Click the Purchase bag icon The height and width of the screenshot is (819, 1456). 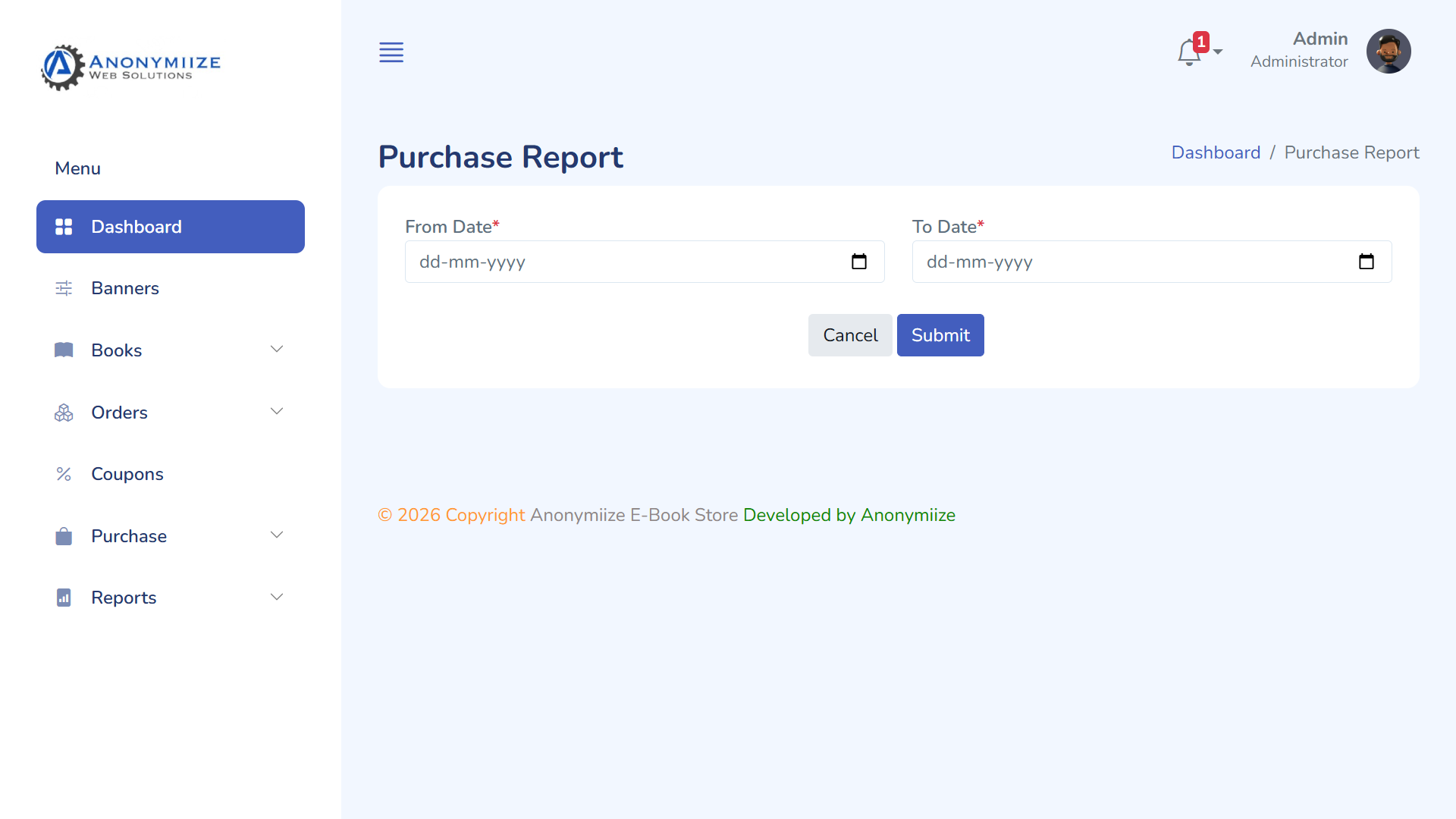pos(64,536)
